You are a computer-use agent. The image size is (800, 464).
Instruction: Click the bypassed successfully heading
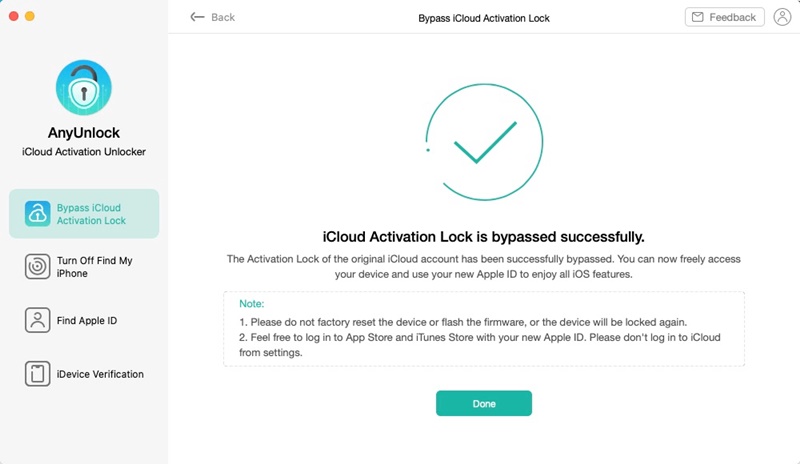(484, 237)
